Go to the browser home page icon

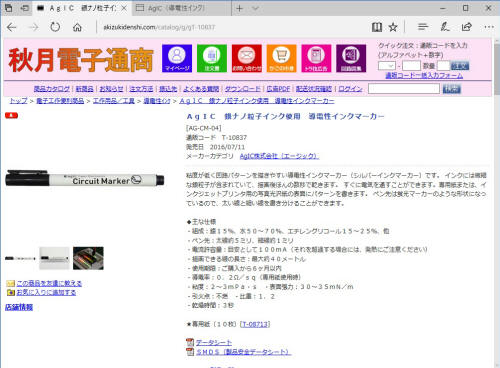click(77, 27)
